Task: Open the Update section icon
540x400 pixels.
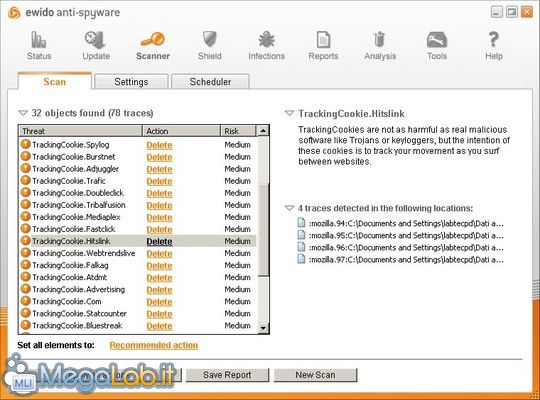Action: (95, 40)
